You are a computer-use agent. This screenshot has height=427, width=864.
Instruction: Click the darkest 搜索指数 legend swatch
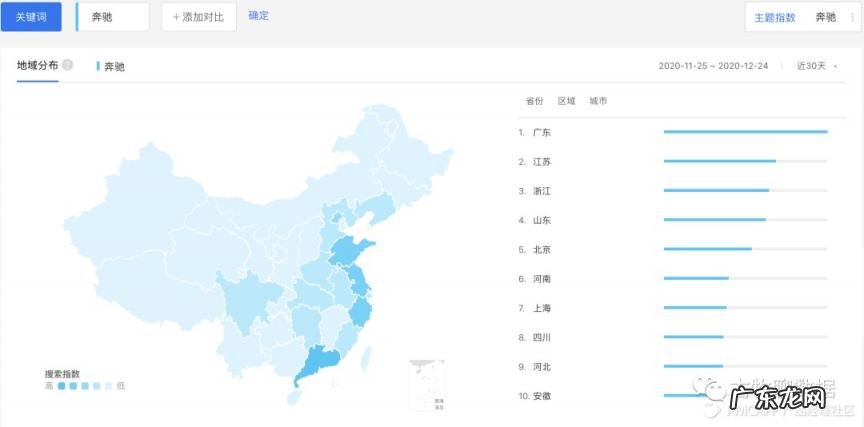62,386
